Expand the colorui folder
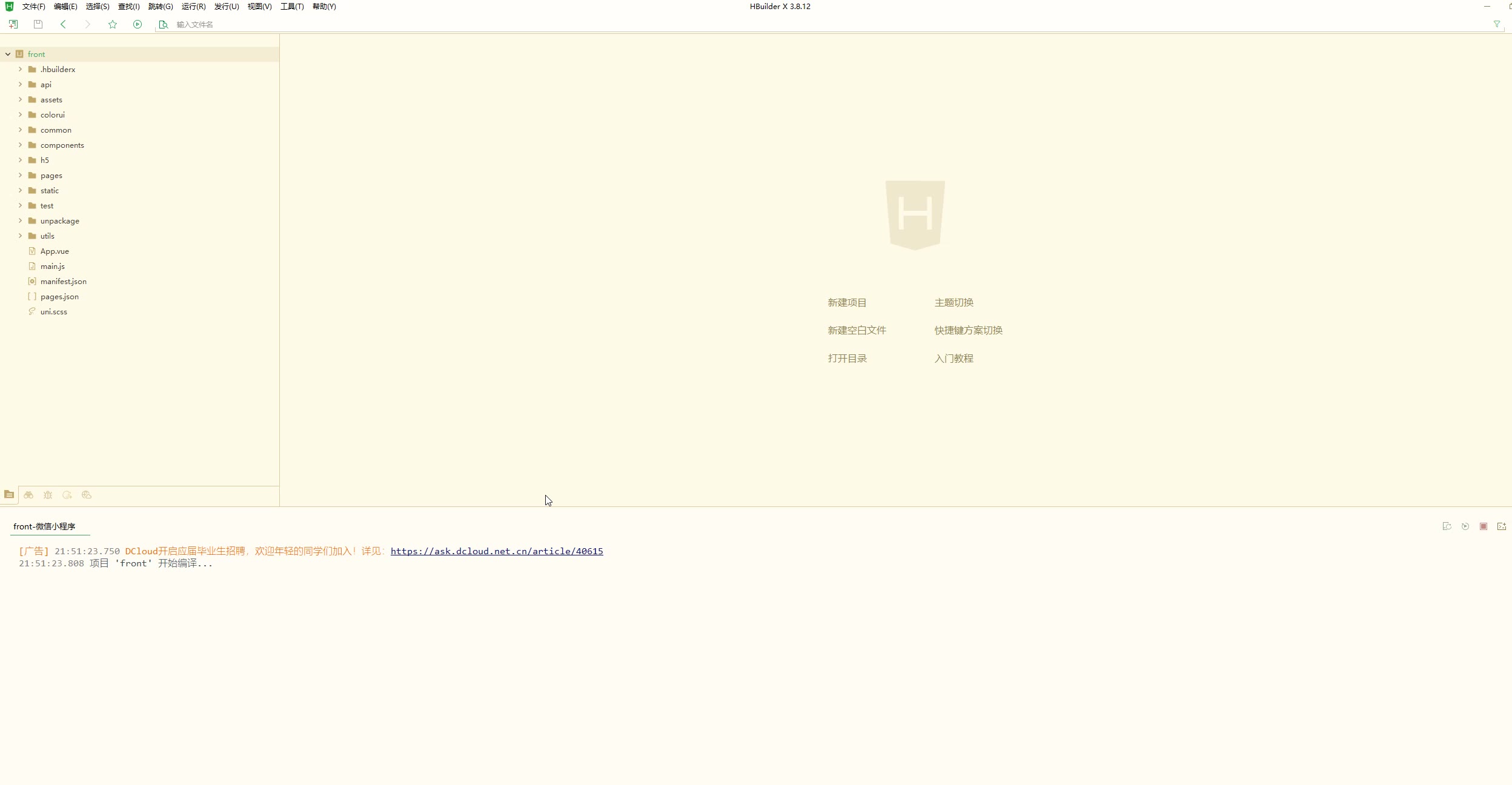The width and height of the screenshot is (1512, 785). (20, 114)
